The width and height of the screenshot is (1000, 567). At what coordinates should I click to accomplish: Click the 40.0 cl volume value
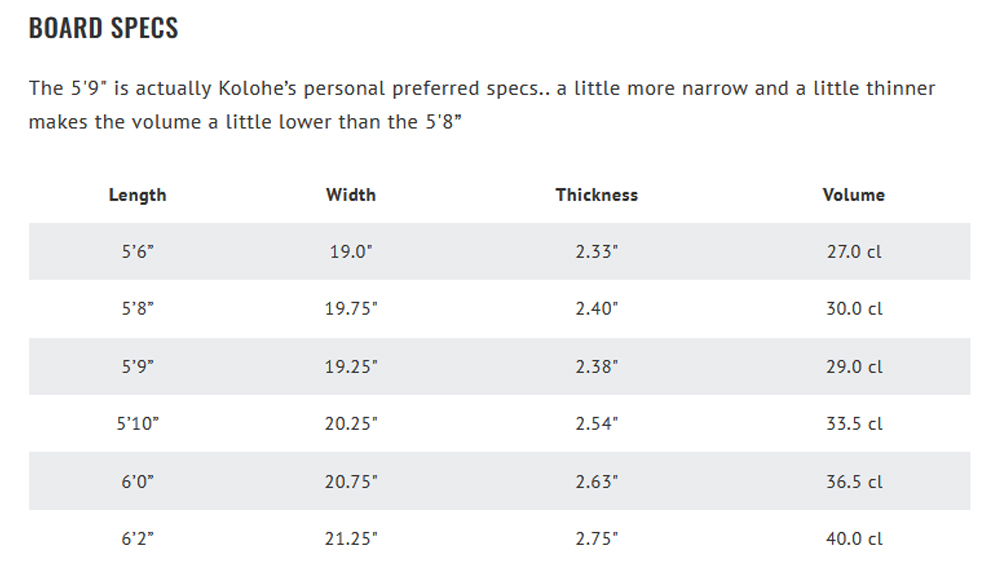854,539
